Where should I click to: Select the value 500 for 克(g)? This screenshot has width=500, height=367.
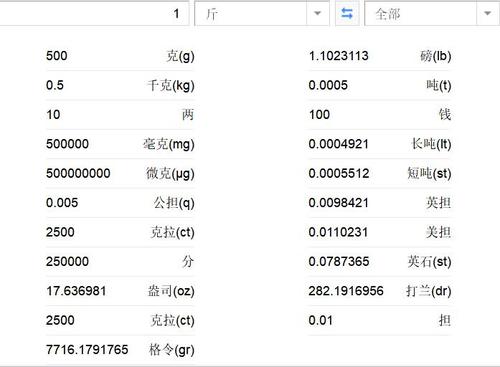[57, 56]
